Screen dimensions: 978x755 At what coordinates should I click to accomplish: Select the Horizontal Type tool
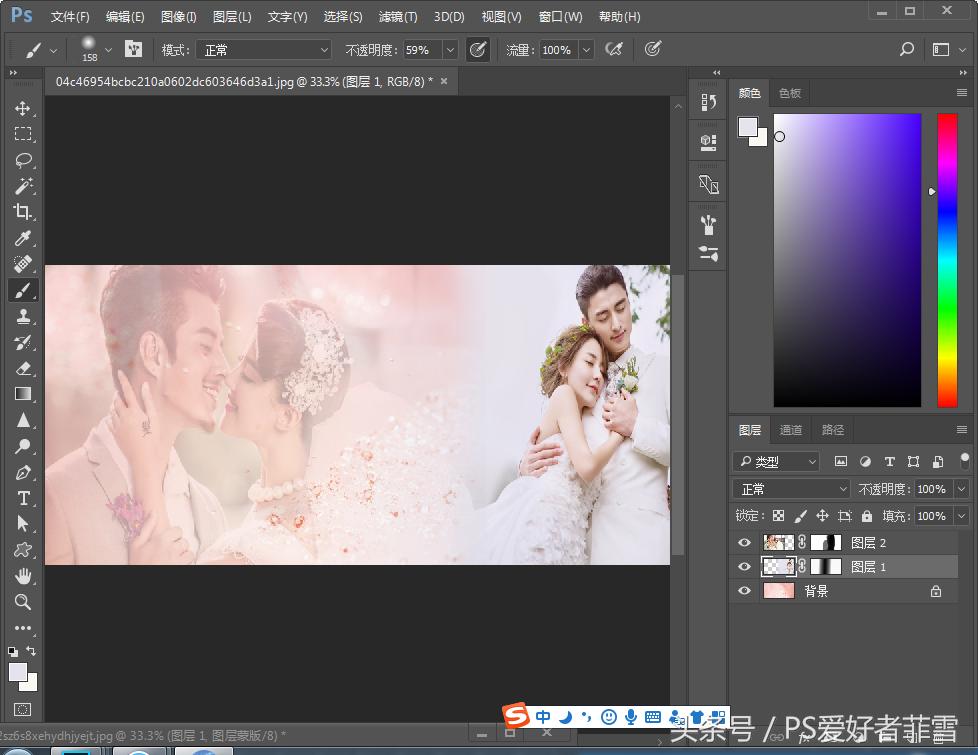[22, 498]
